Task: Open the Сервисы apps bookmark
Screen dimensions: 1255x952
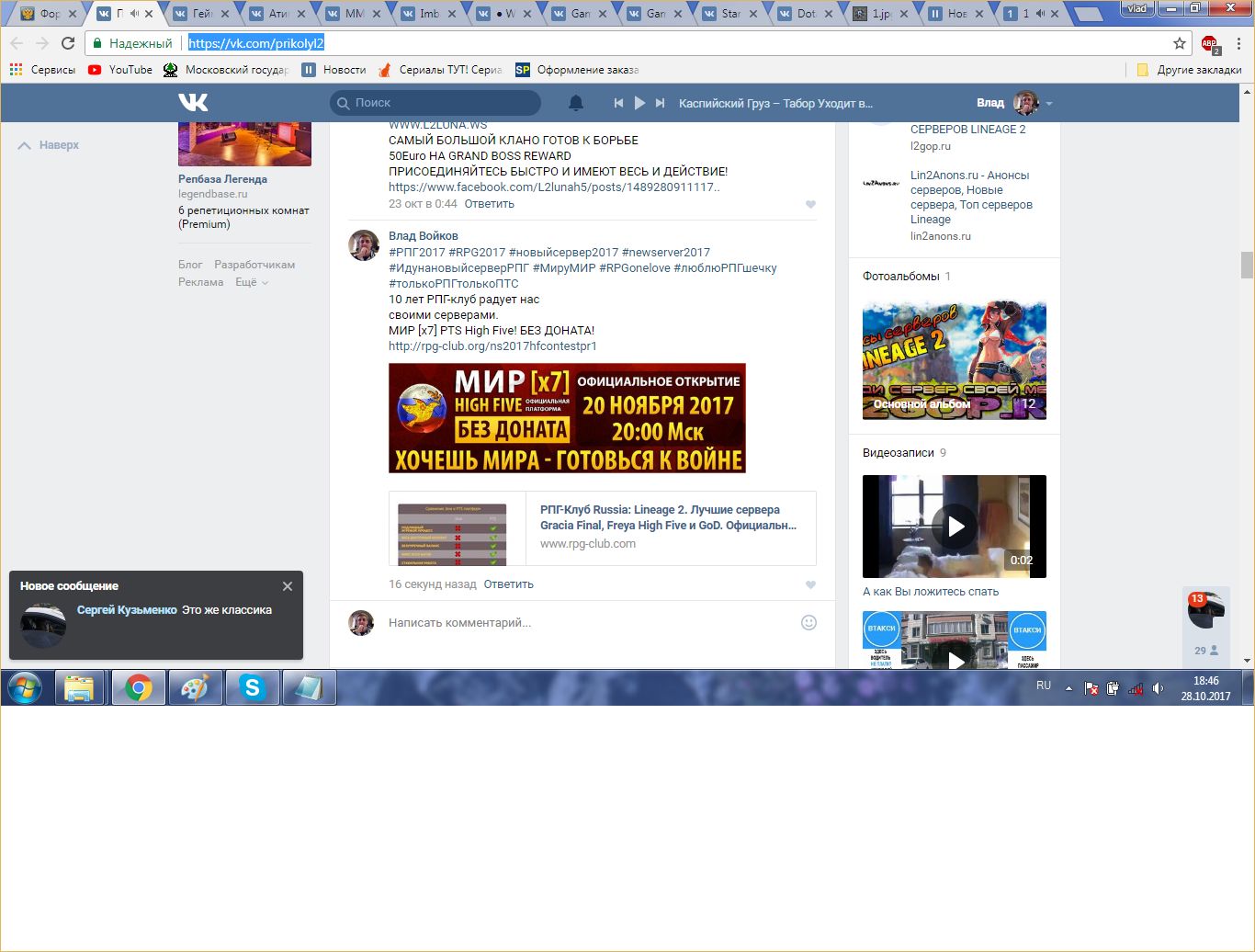Action: 42,70
